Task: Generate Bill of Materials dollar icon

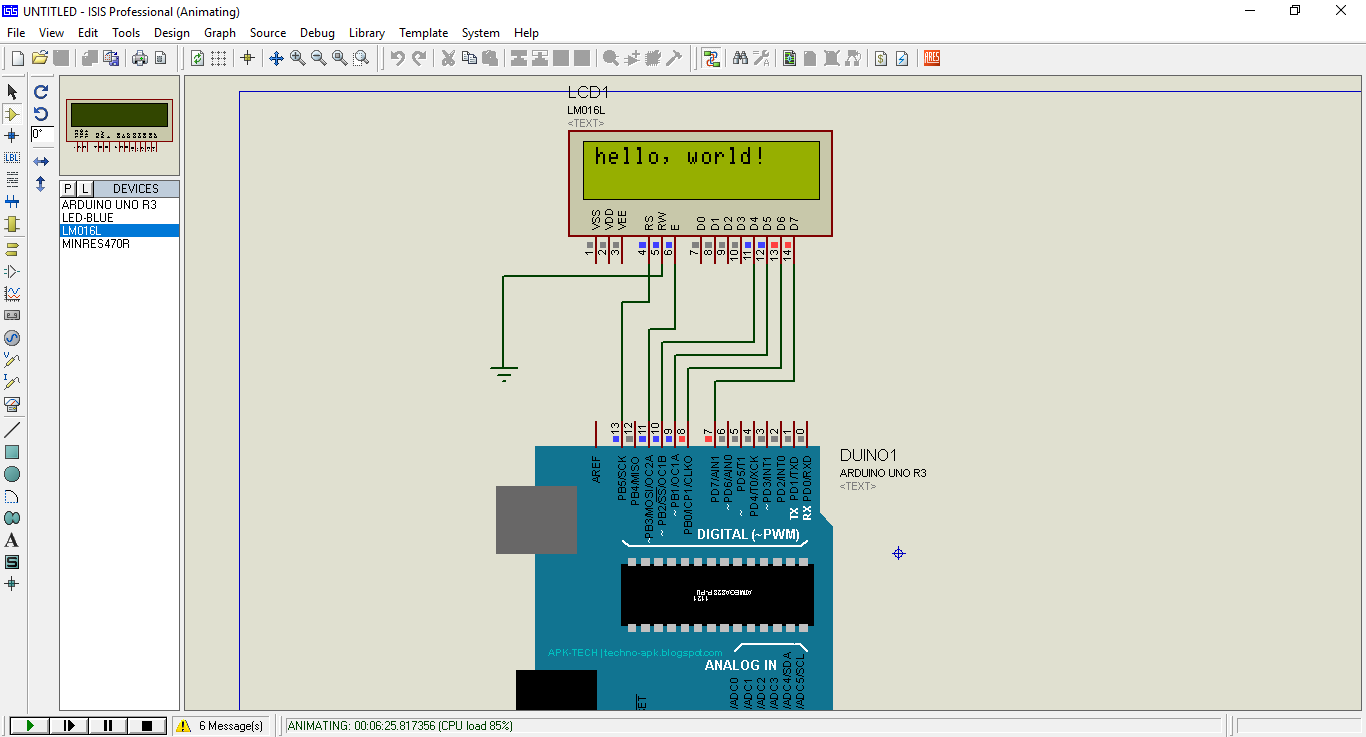Action: (881, 58)
